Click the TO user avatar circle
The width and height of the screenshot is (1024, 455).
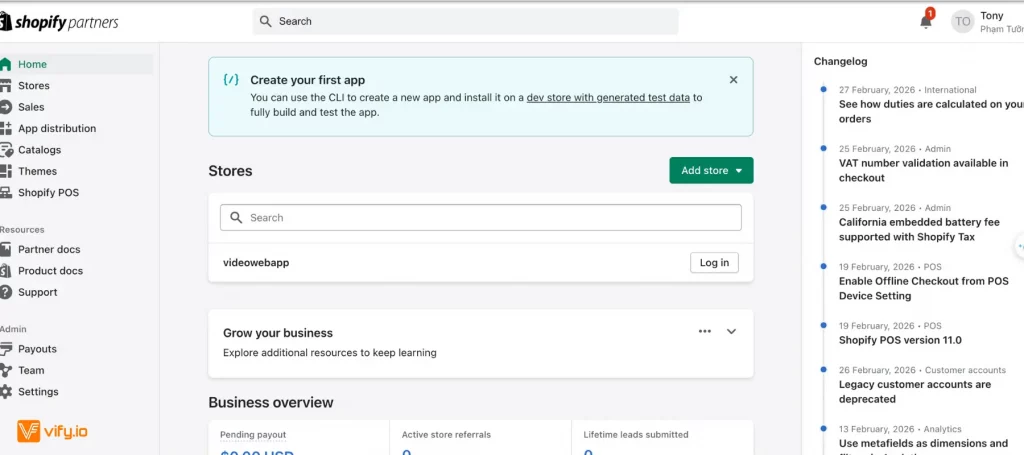[x=963, y=22]
